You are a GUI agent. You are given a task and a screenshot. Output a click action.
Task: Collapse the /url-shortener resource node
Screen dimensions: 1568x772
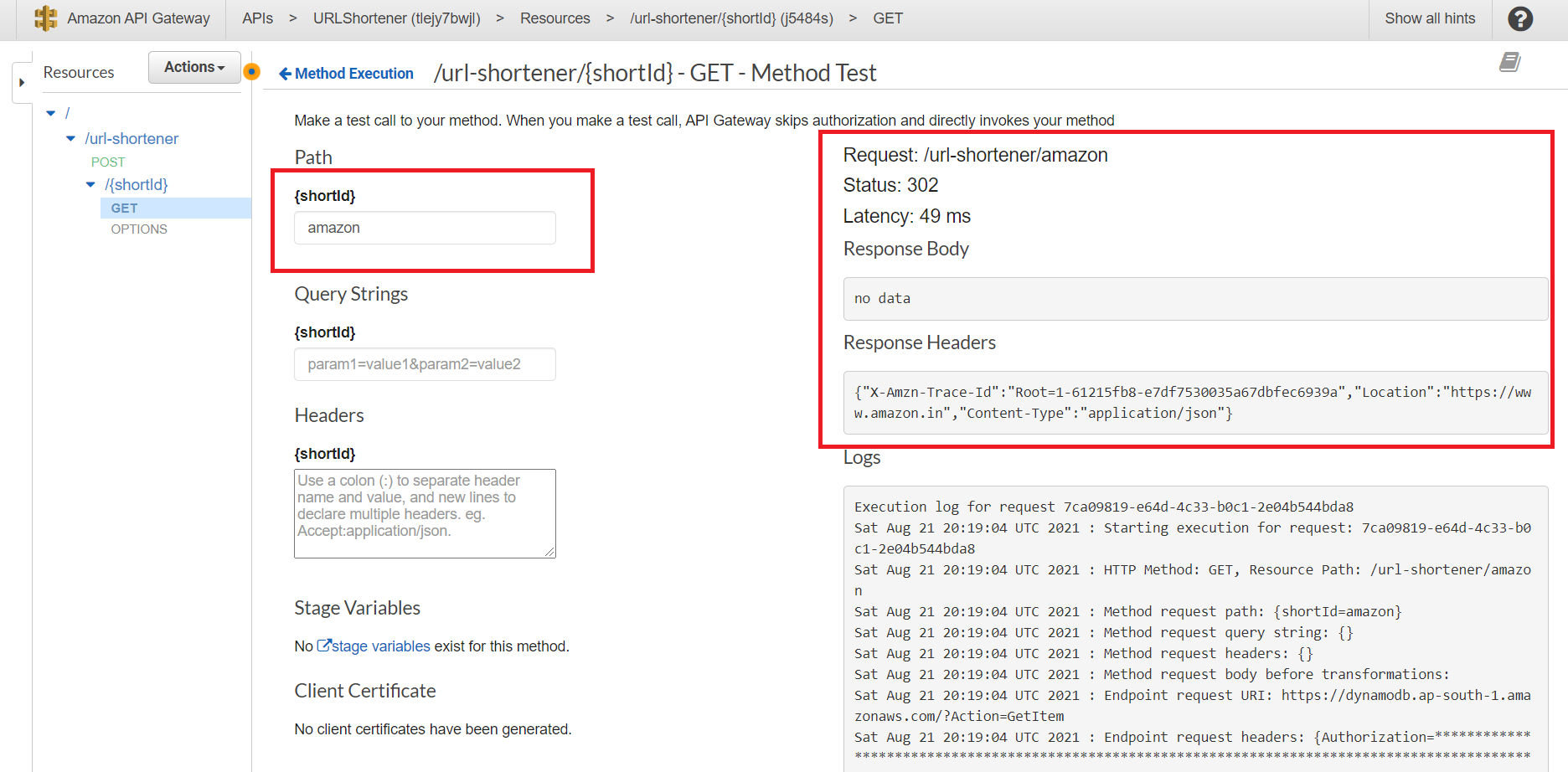[71, 139]
